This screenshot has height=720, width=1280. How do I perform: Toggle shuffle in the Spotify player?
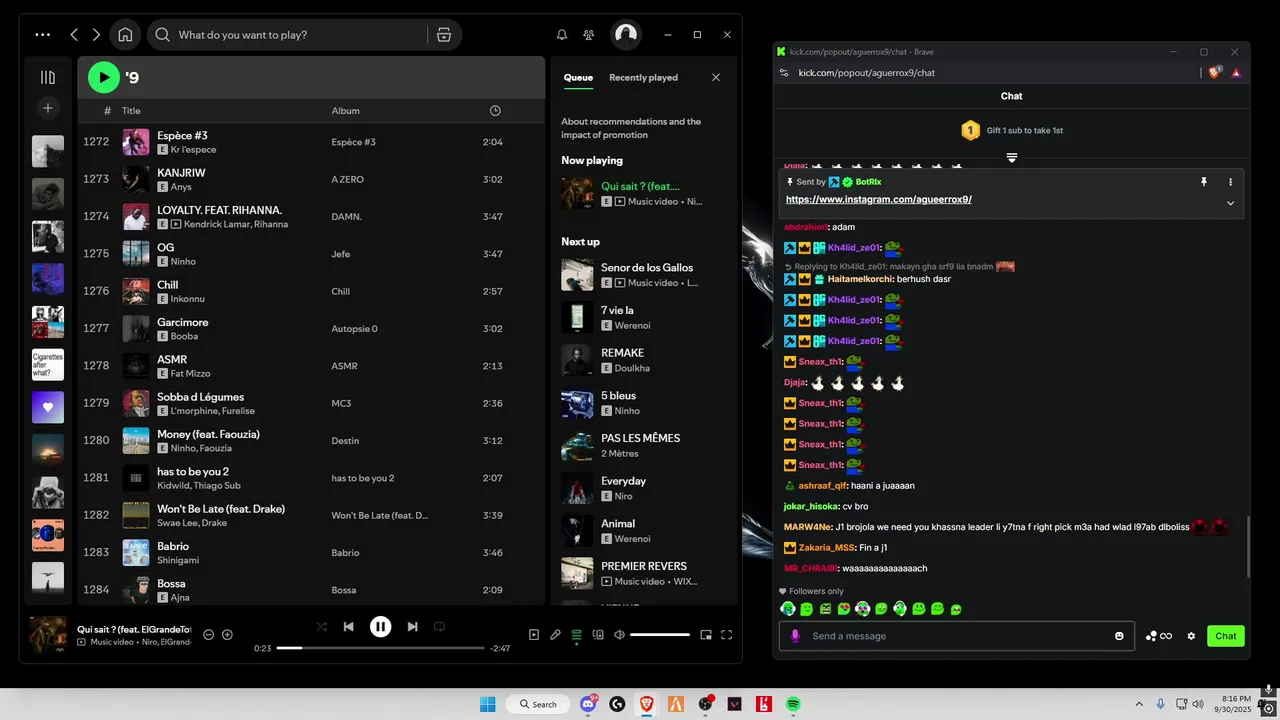click(x=321, y=627)
